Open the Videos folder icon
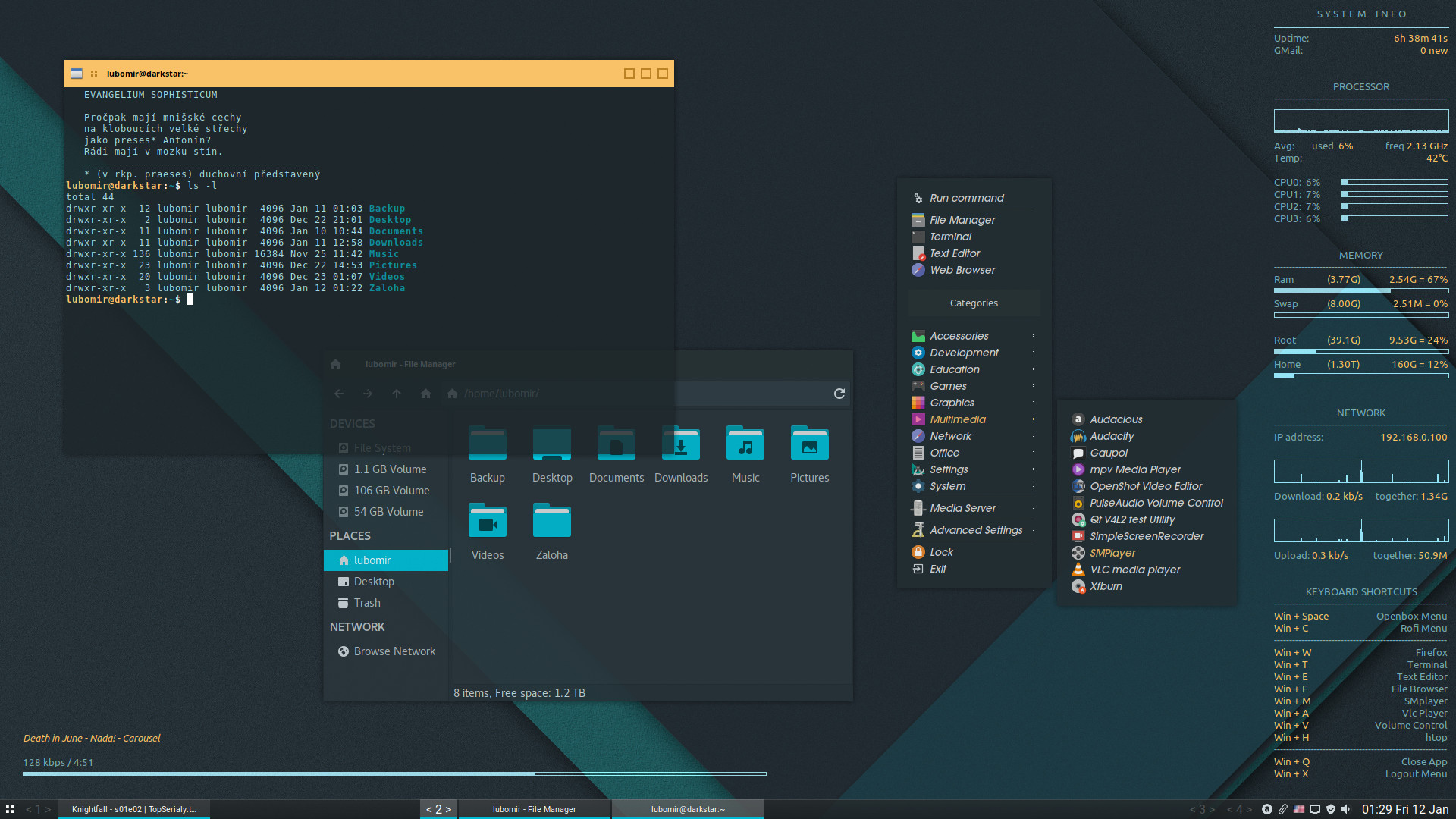Viewport: 1456px width, 819px height. click(x=487, y=522)
